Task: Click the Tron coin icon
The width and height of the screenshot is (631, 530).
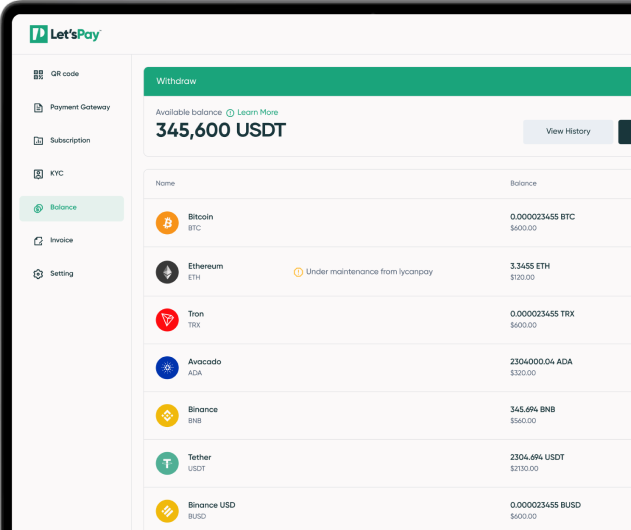Action: pos(167,319)
